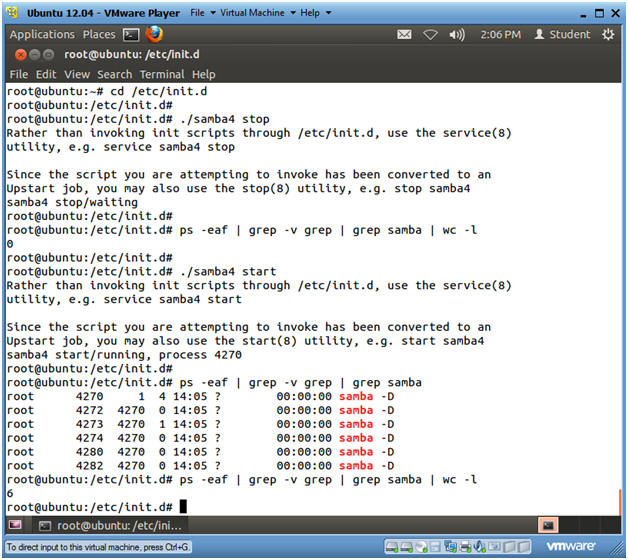Click the printer device icon
The height and width of the screenshot is (560, 628).
pos(465,546)
